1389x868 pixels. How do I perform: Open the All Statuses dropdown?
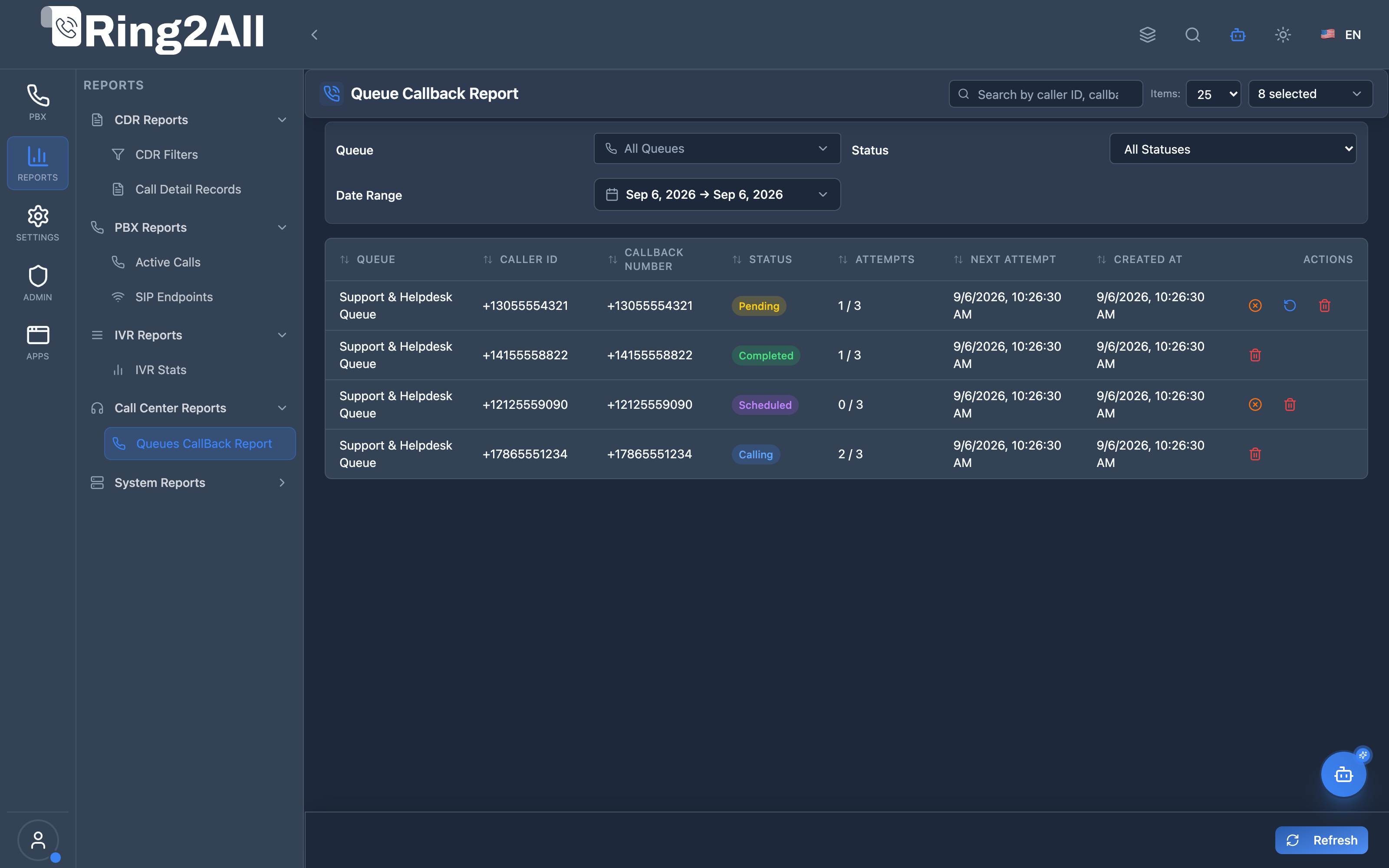point(1233,149)
